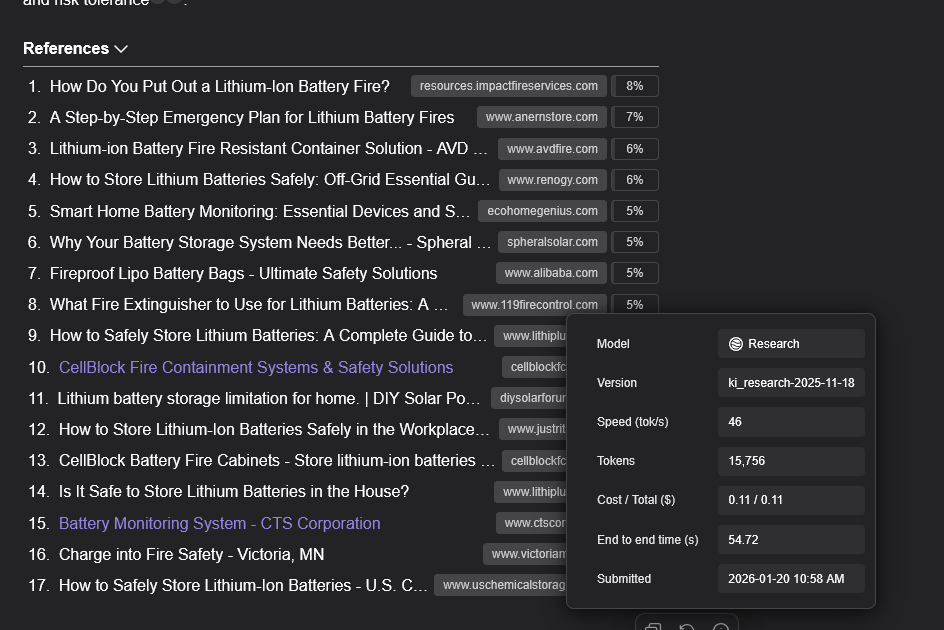Click the resources.impactfireservices.com source tag

click(508, 86)
